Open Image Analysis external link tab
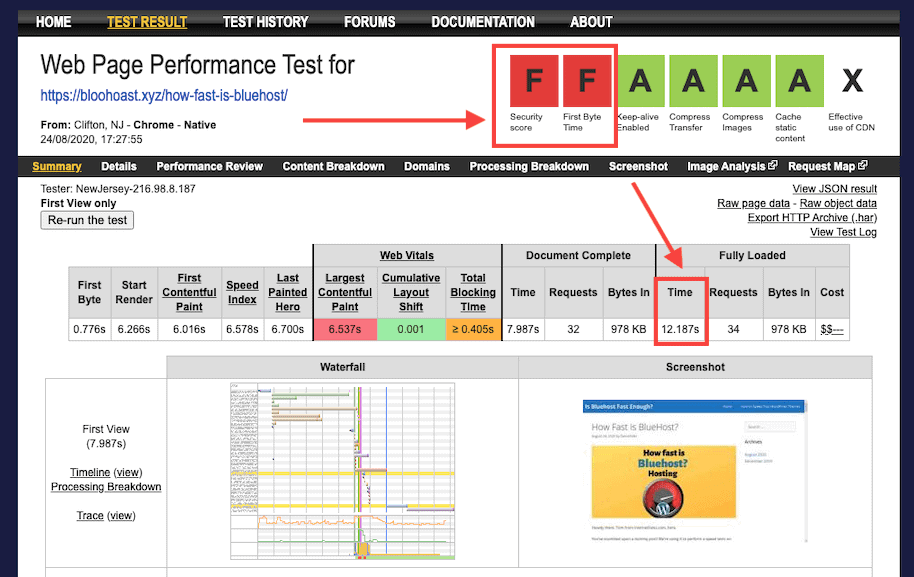Screen dimensions: 914x577 (732, 166)
